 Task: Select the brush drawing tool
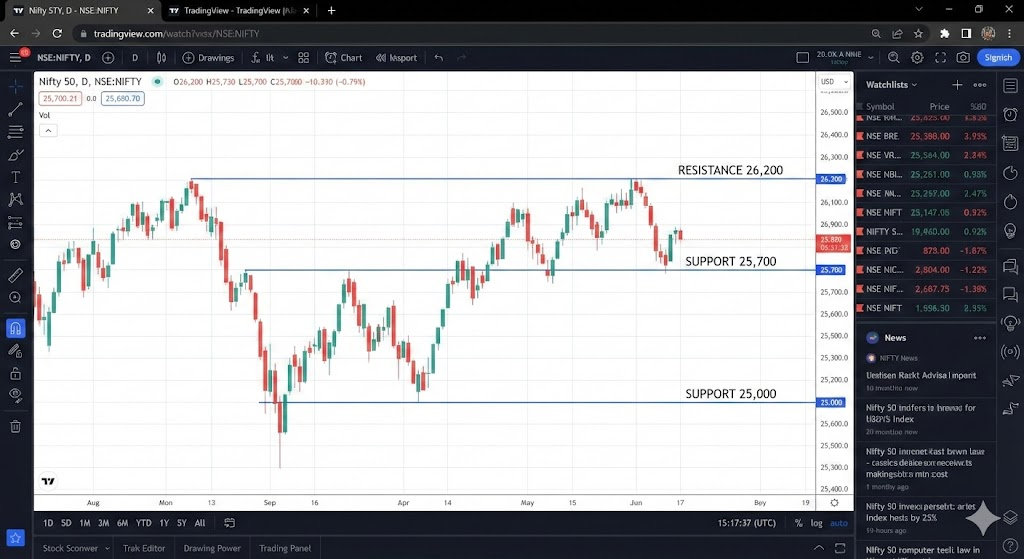[16, 155]
